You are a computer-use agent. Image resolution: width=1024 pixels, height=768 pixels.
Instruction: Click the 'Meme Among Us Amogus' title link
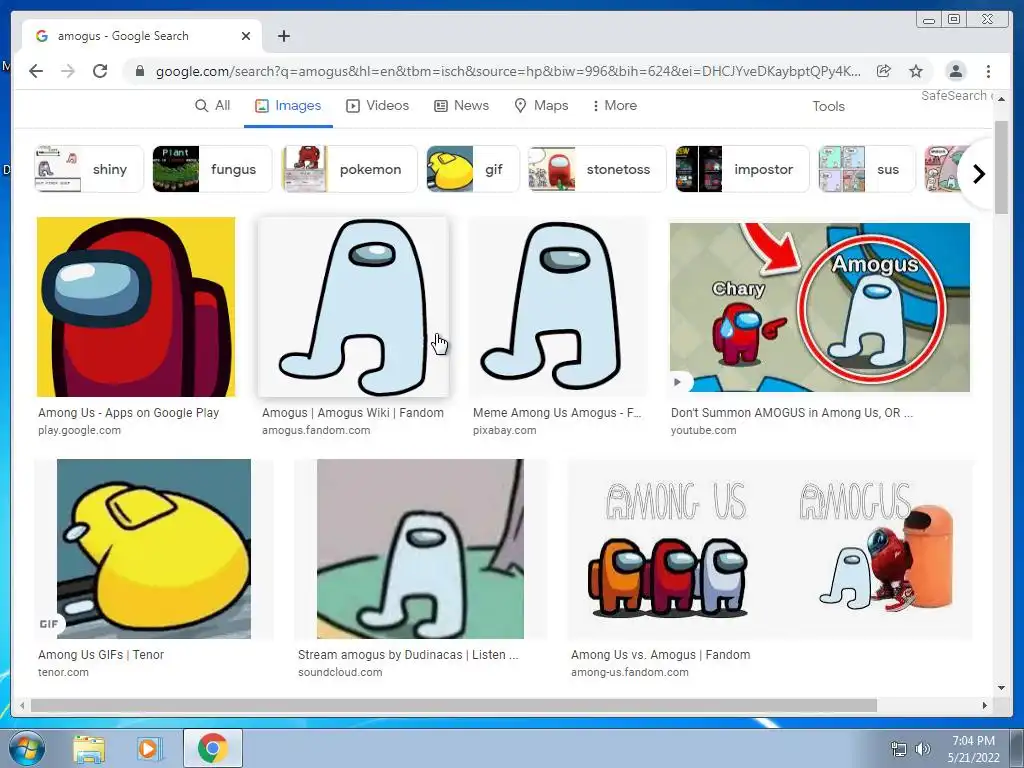(x=557, y=413)
